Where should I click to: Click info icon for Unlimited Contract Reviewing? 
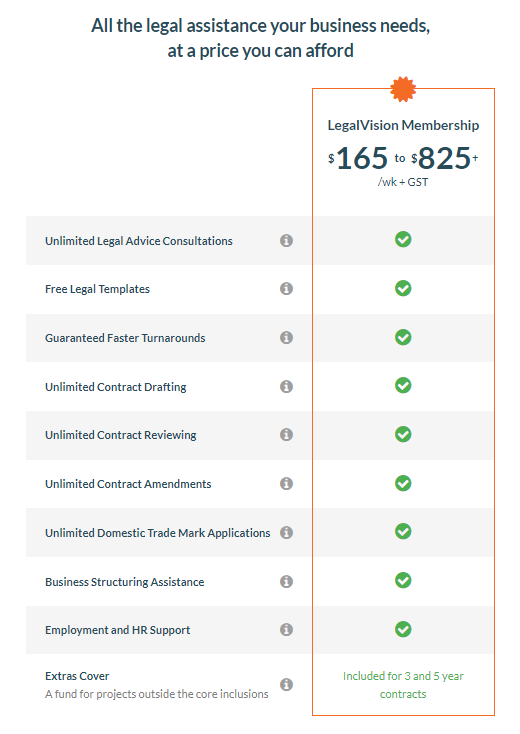tap(286, 435)
